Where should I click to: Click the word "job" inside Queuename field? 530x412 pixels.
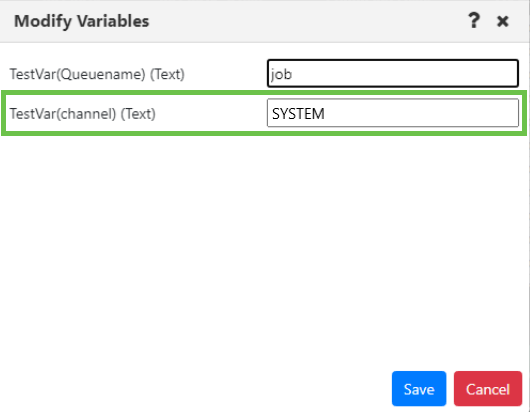[x=281, y=74]
